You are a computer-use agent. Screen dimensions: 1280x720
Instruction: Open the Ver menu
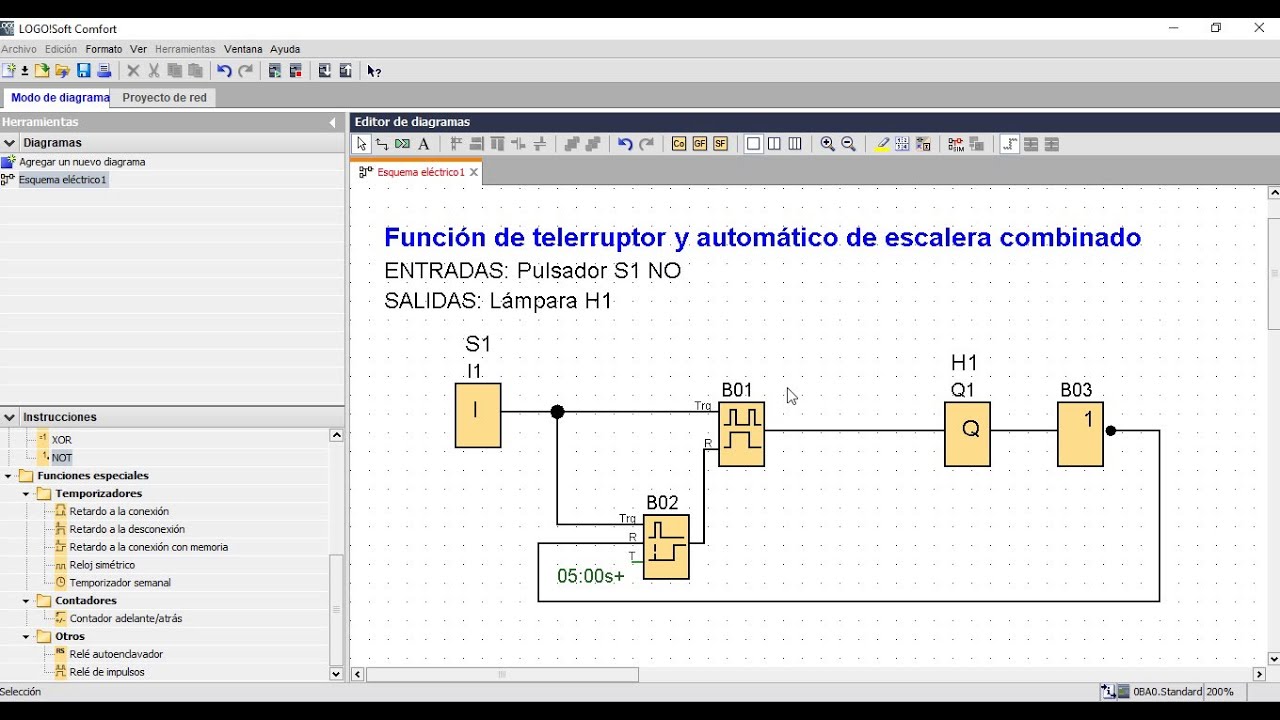point(139,49)
